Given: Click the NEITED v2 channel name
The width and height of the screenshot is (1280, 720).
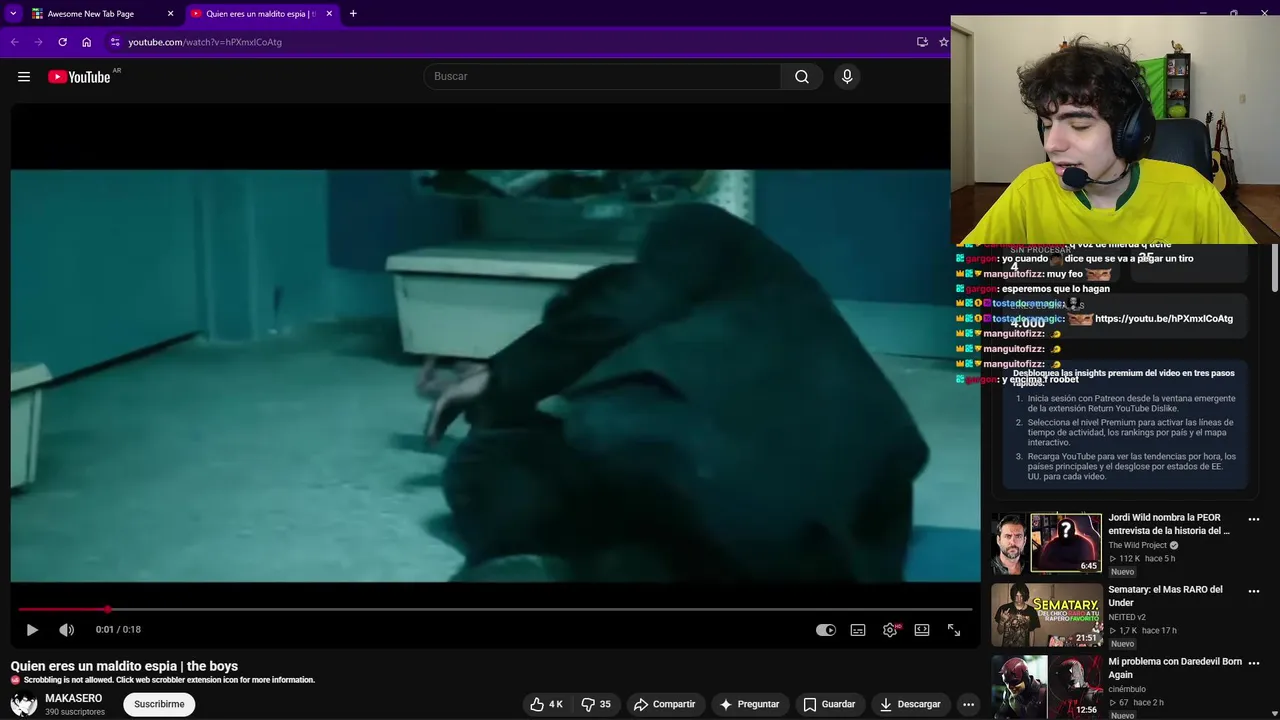Looking at the screenshot, I should click(x=1127, y=618).
